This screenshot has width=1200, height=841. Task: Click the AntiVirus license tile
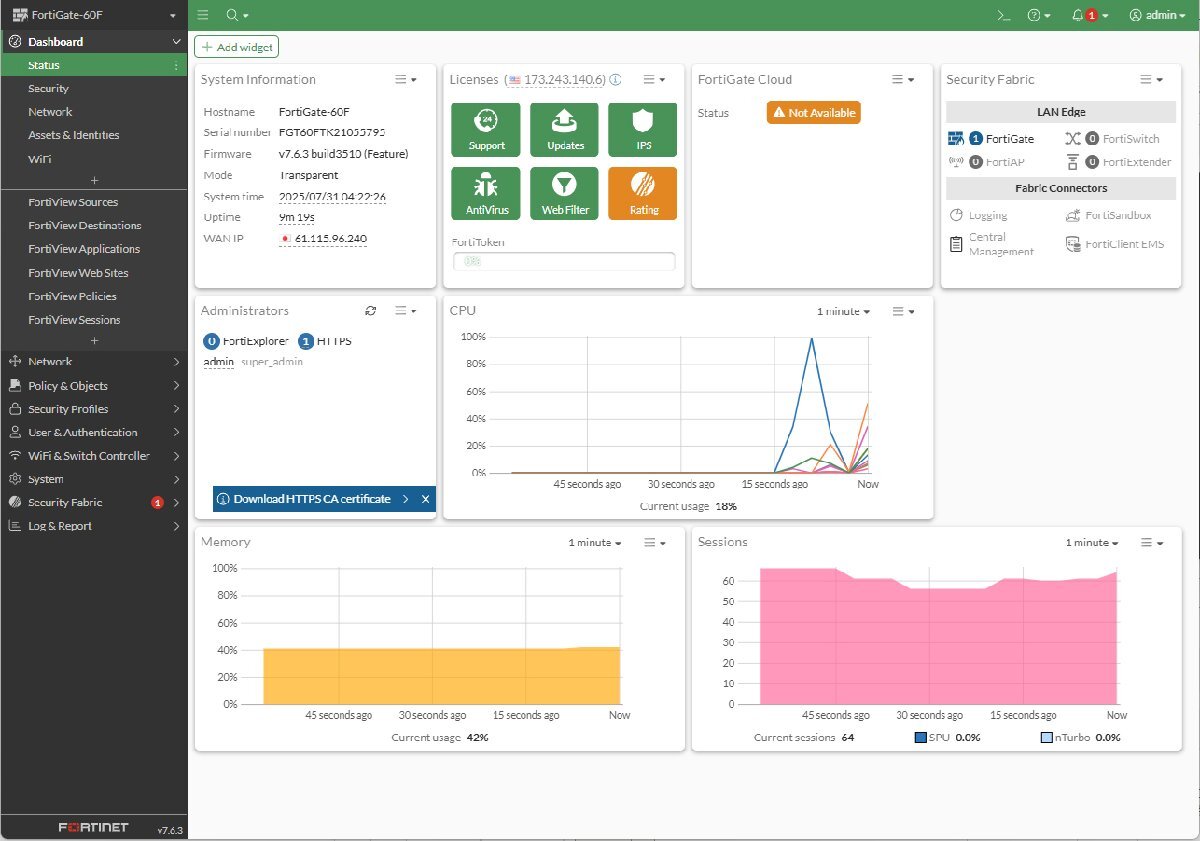coord(486,193)
